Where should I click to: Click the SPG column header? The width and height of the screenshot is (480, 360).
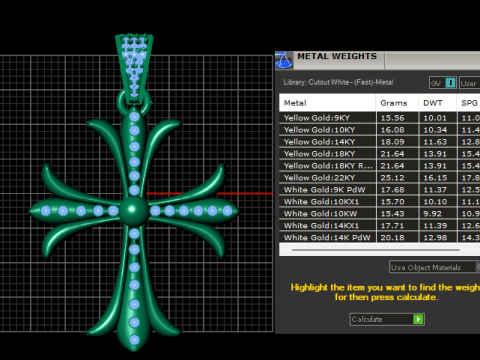pyautogui.click(x=469, y=103)
